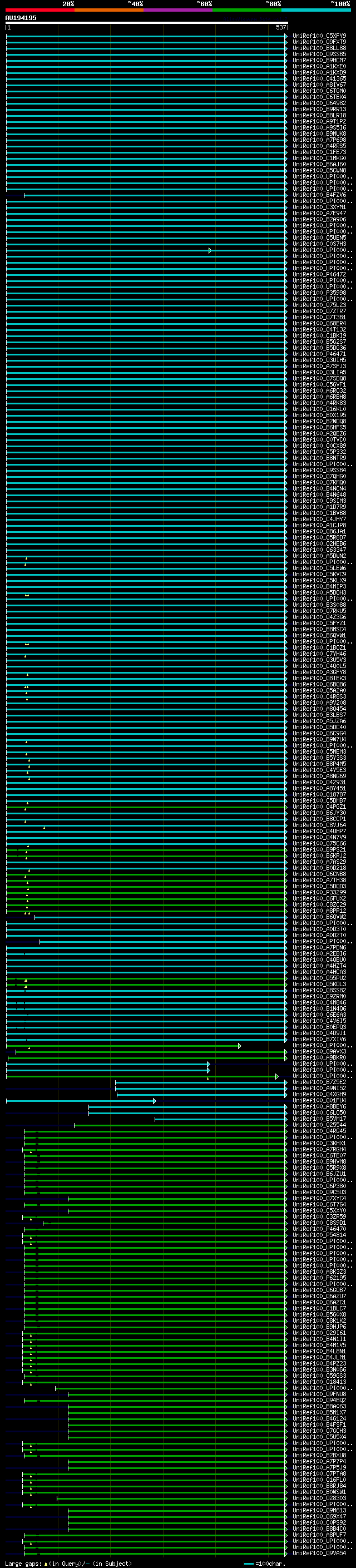Select the UniRef100_B4NCN4 label
The image size is (356, 1568).
[x=319, y=488]
